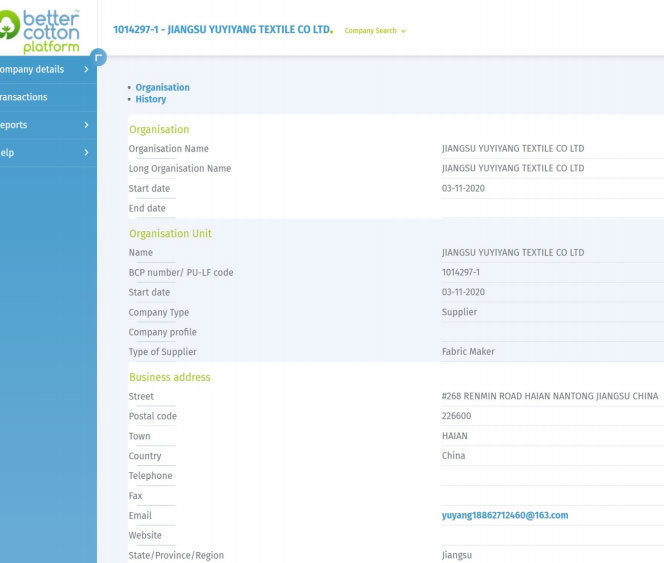Click the Street value #268 RENMIN ROAD HAIAN
The height and width of the screenshot is (563, 664).
click(x=550, y=396)
